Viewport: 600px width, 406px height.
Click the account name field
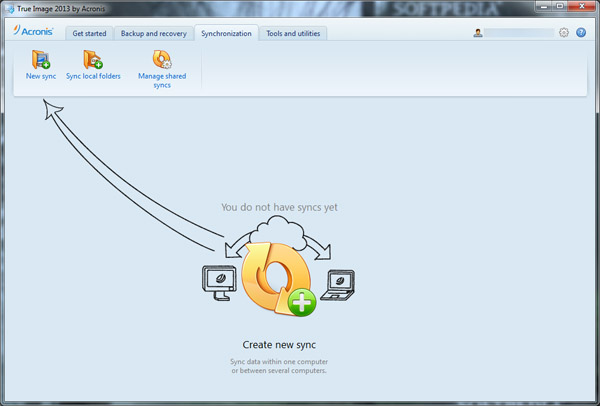coord(518,33)
